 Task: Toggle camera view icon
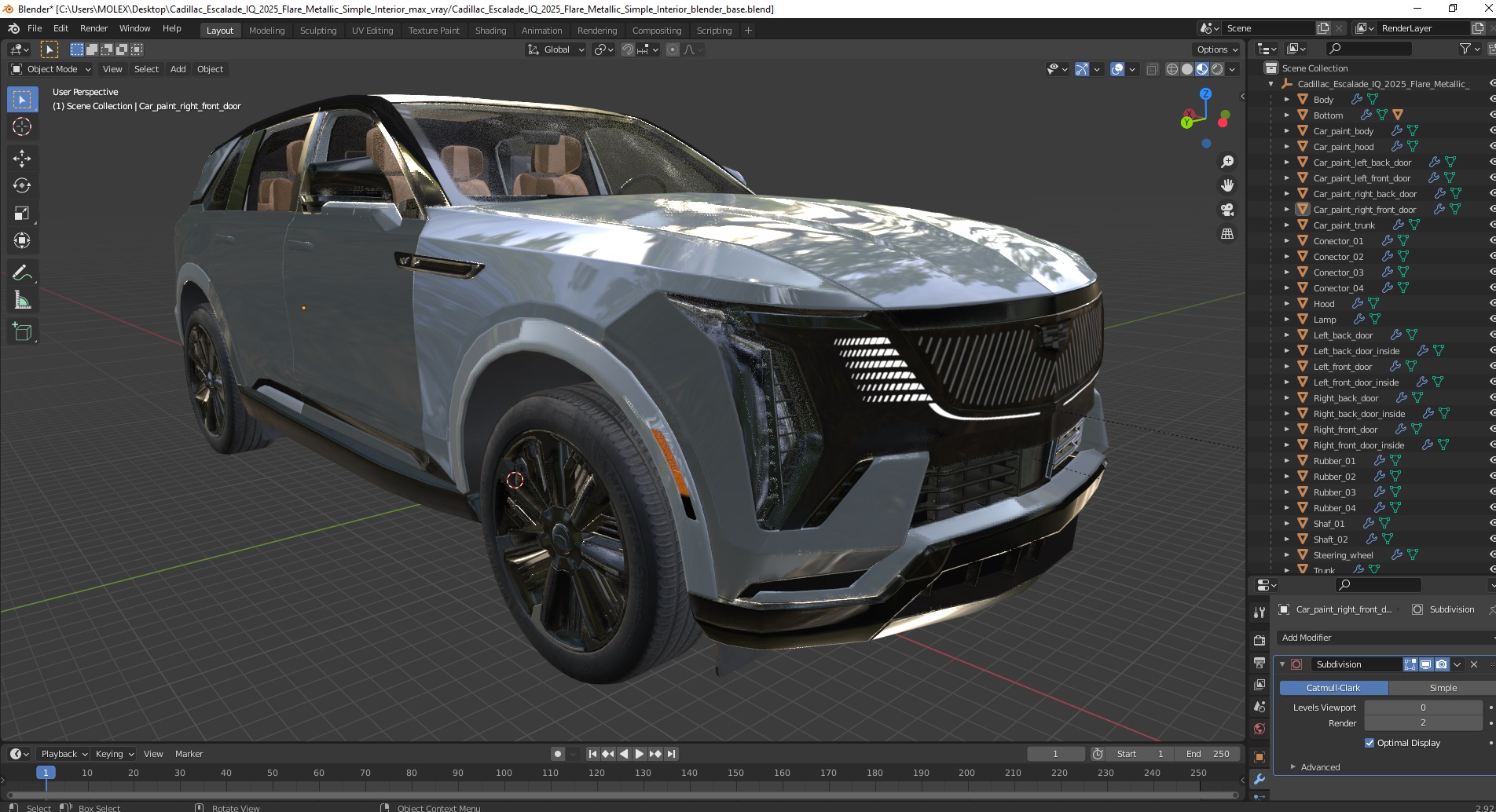pos(1226,210)
